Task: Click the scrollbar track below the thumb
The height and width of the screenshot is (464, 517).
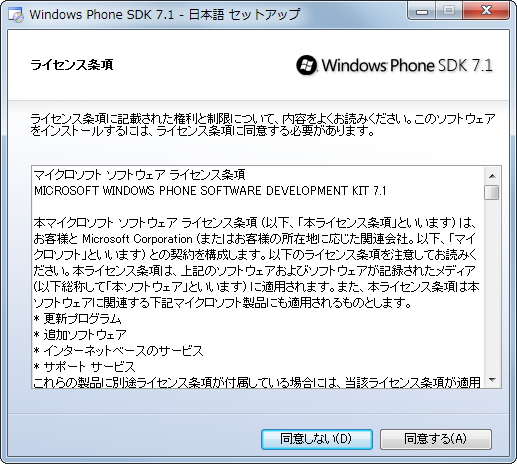Action: pos(492,286)
